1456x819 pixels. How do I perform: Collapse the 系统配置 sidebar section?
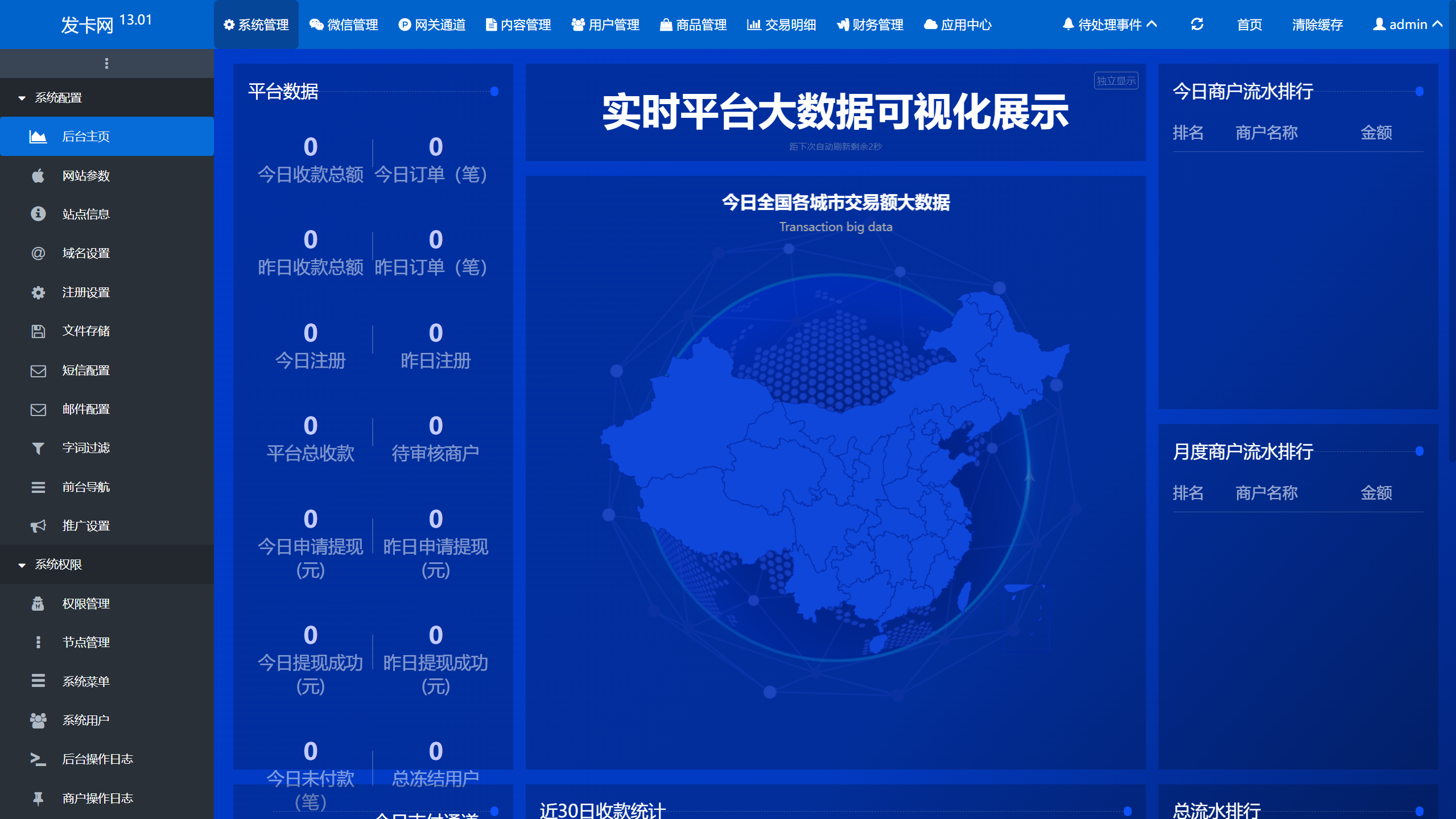point(58,97)
